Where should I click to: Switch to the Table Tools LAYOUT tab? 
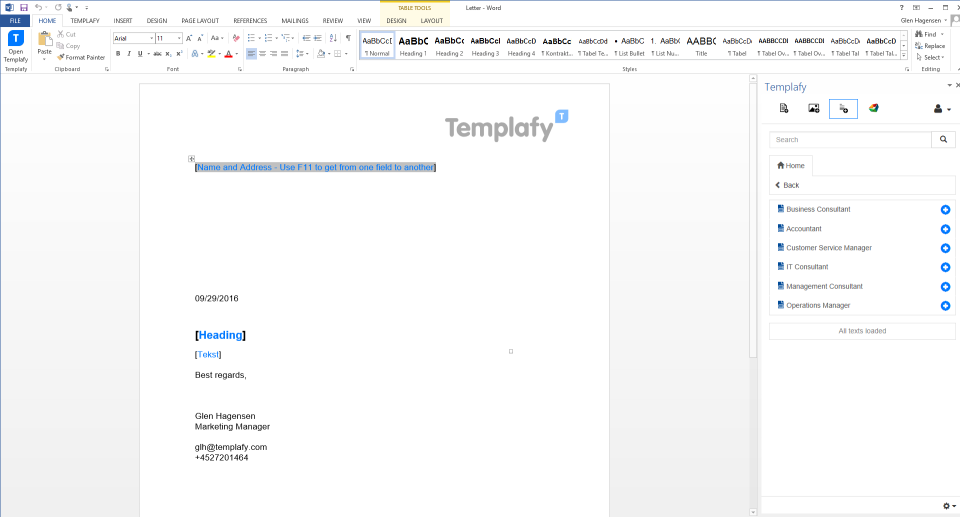coord(432,21)
